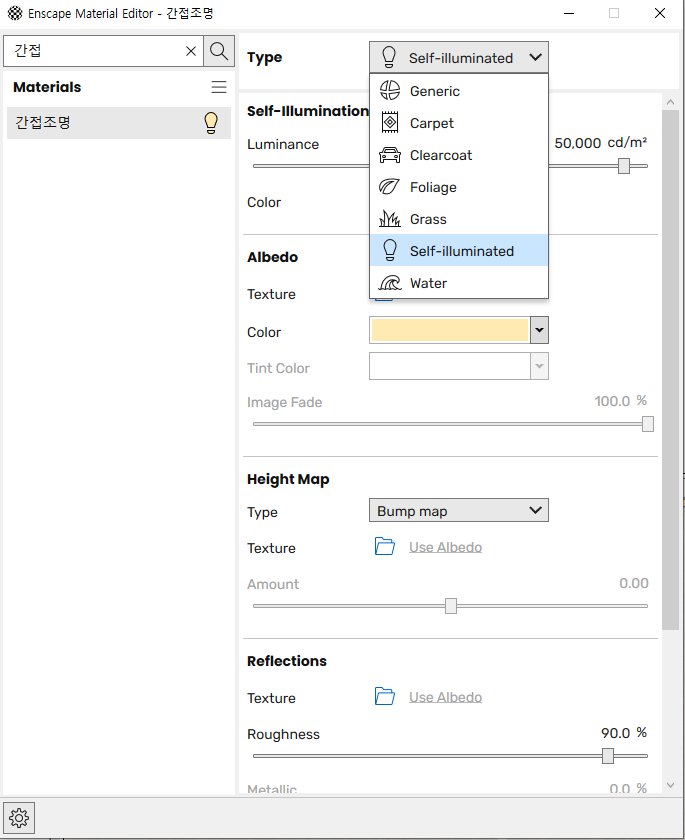The height and width of the screenshot is (840, 685).
Task: Click the Carpet pattern icon
Action: point(390,123)
